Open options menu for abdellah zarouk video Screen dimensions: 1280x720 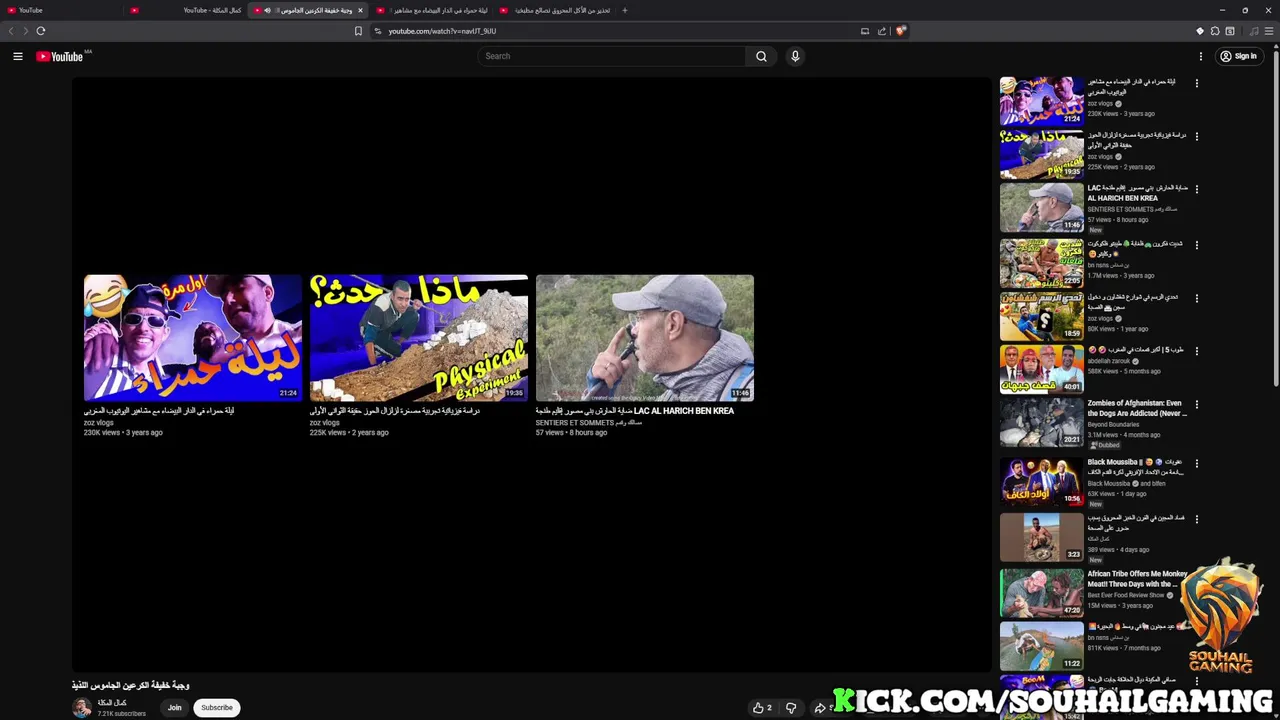click(x=1196, y=352)
